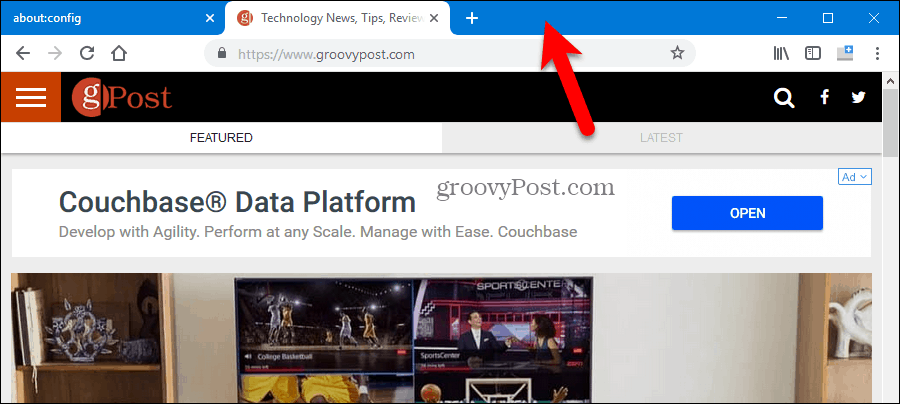Show the sidebar panel
900x404 pixels.
click(813, 53)
